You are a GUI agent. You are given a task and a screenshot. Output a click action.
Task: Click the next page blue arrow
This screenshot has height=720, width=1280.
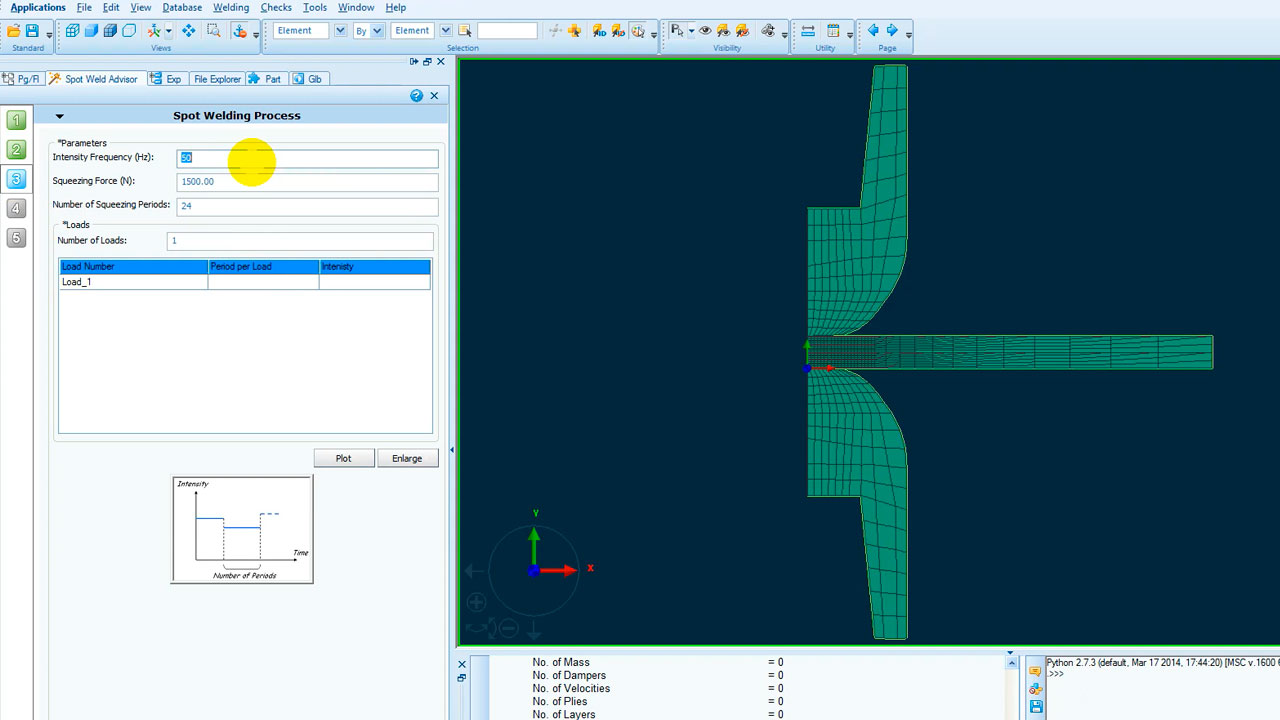point(892,31)
